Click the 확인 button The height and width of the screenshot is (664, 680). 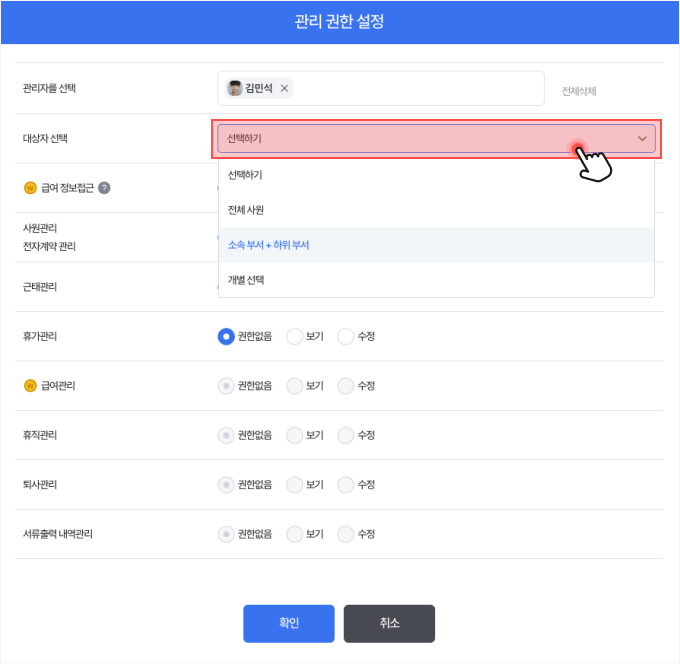[289, 623]
